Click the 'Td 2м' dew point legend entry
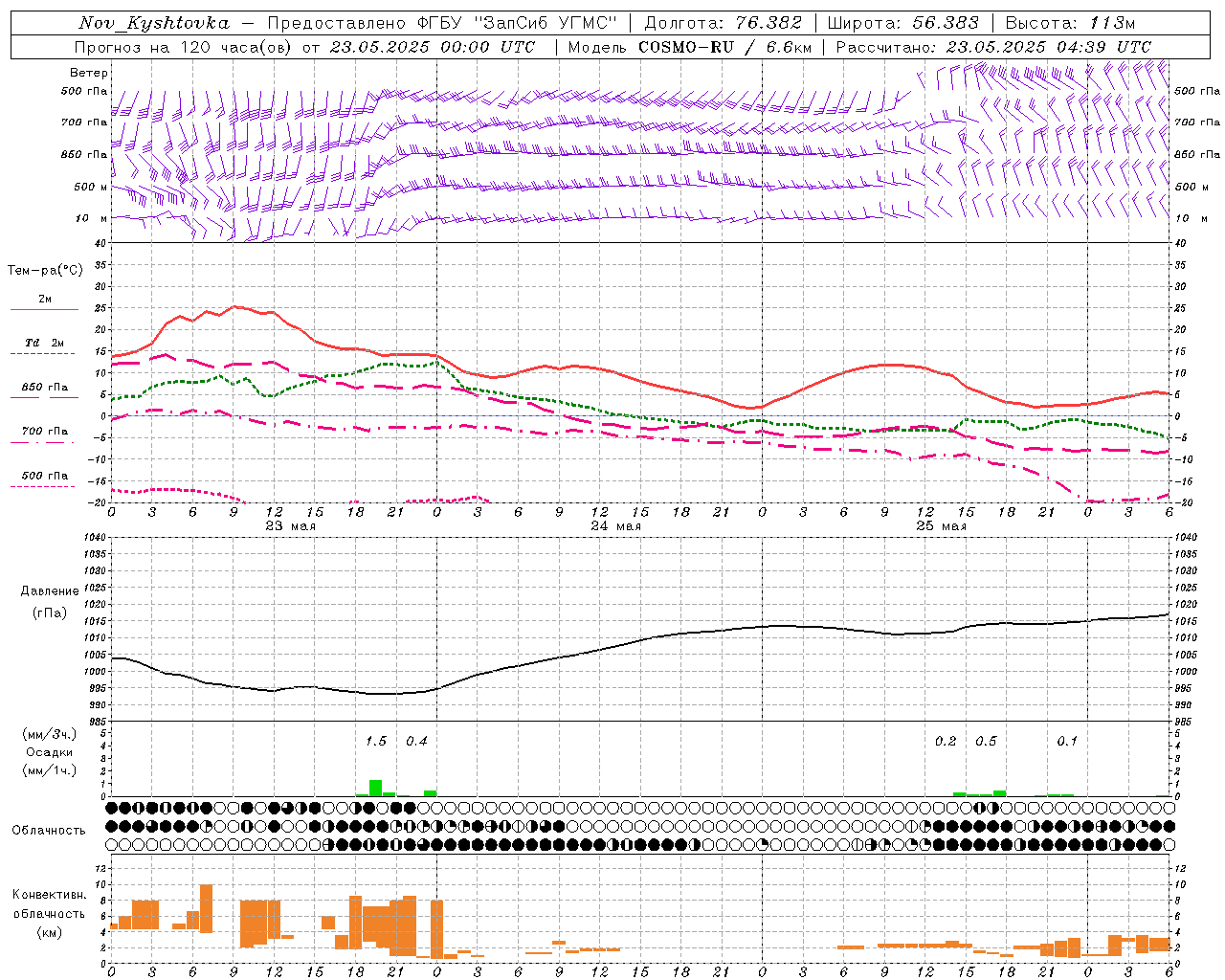 [x=44, y=343]
